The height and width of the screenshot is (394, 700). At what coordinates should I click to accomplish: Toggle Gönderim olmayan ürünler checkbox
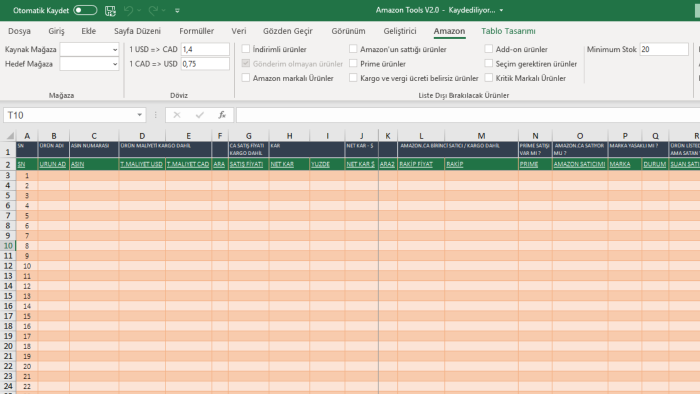pos(246,63)
